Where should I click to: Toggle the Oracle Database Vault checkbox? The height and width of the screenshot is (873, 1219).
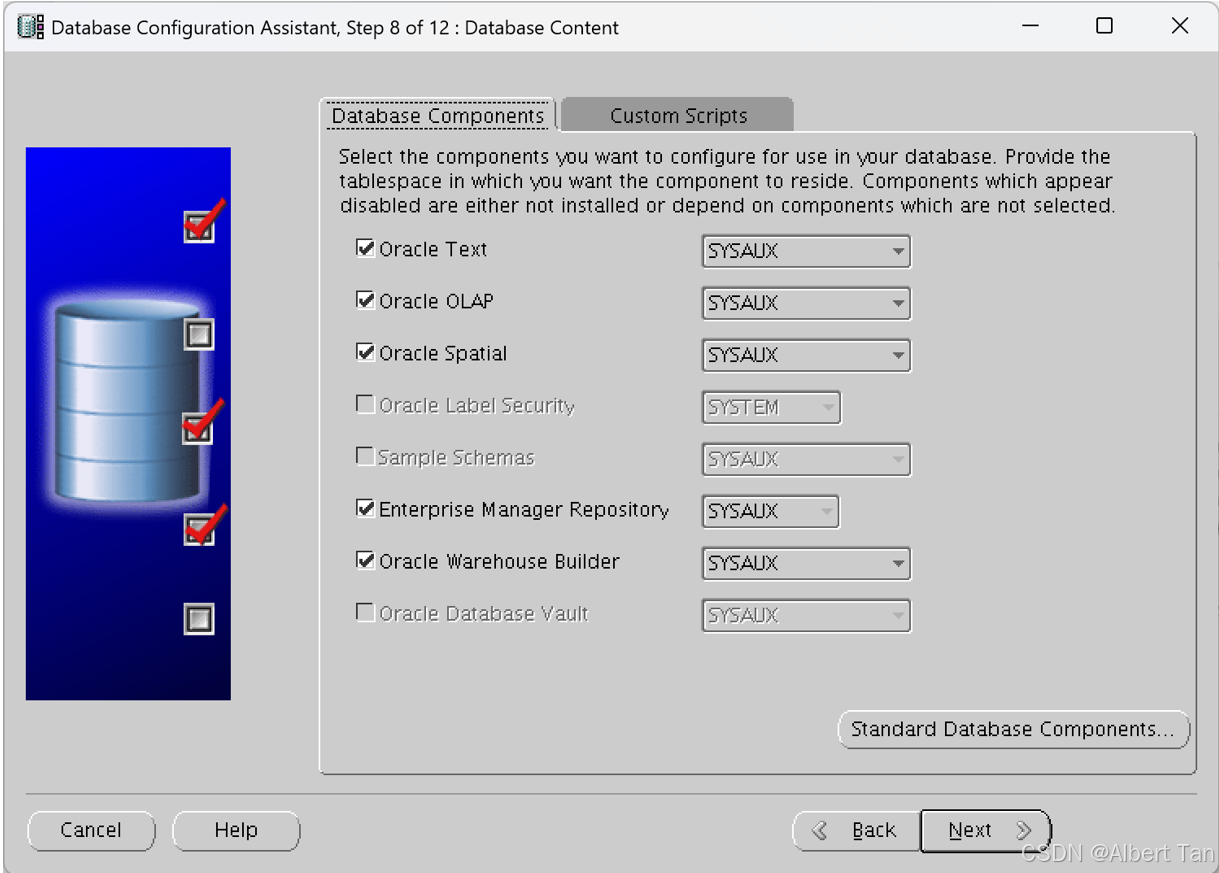point(366,612)
